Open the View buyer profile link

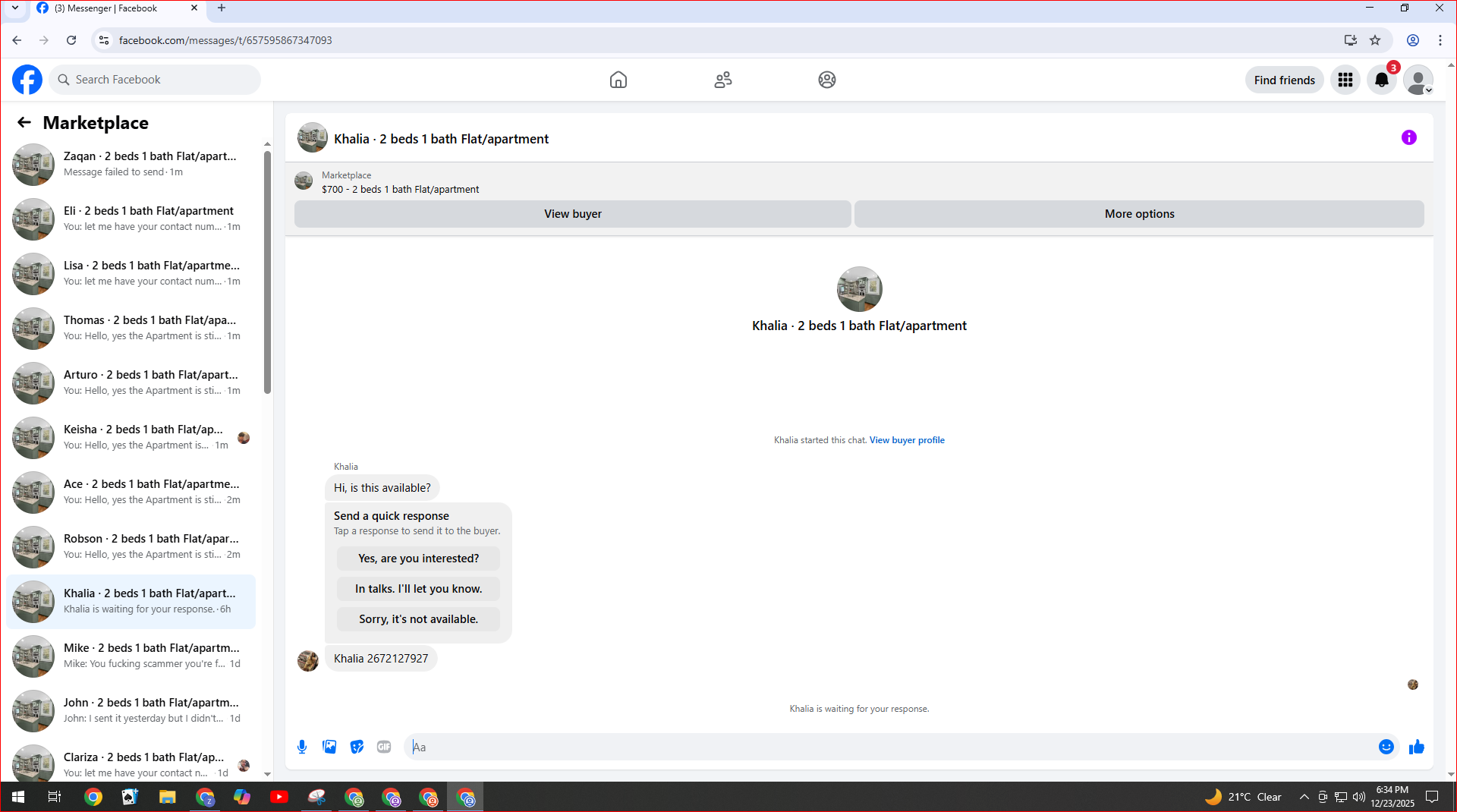(x=907, y=440)
